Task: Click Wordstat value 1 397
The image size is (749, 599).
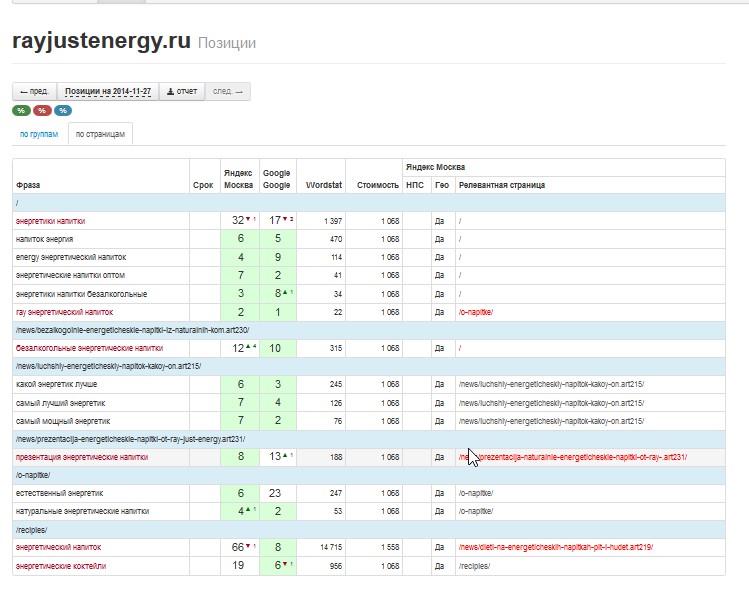Action: click(332, 221)
